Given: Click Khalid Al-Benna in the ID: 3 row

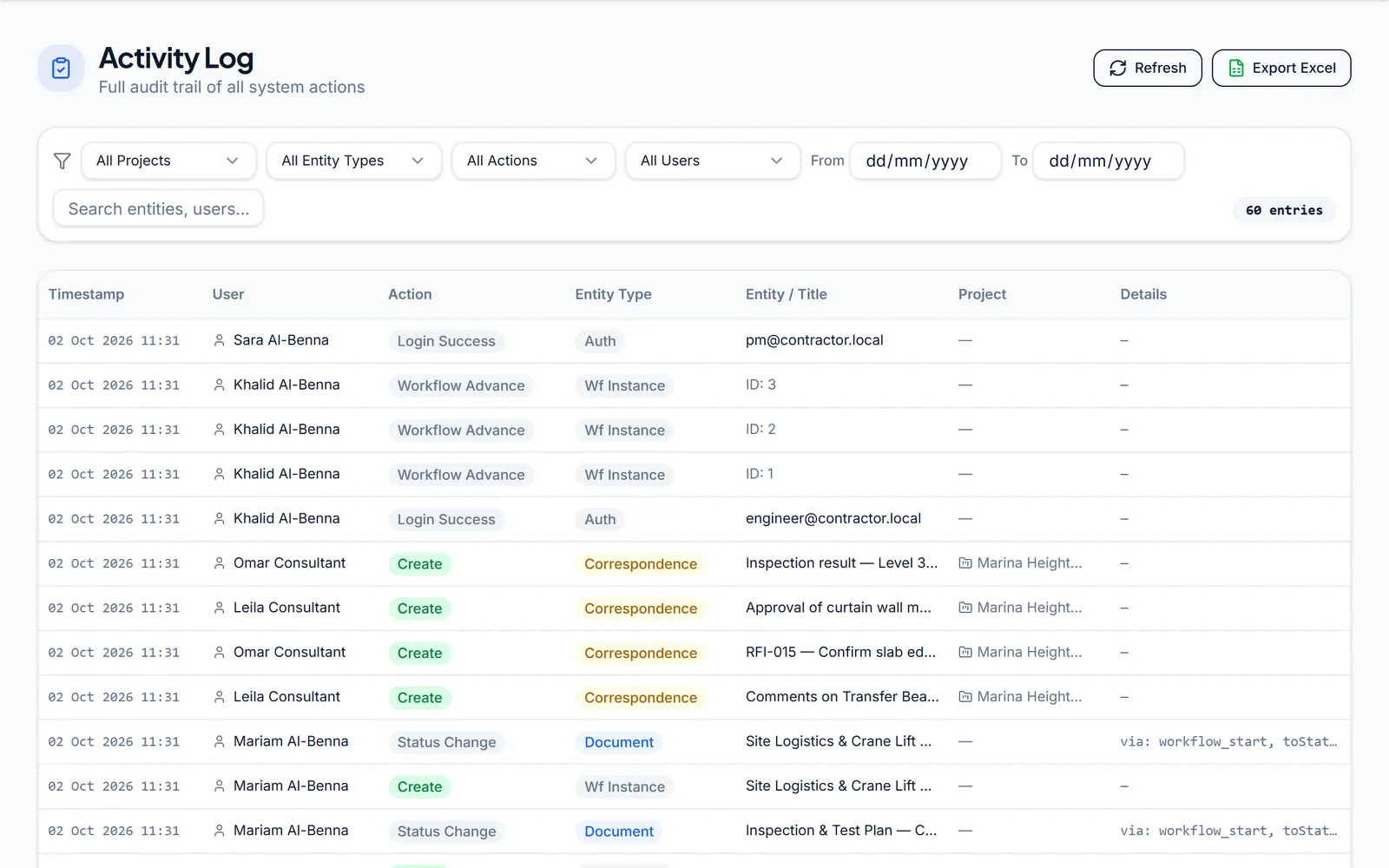Looking at the screenshot, I should [286, 385].
